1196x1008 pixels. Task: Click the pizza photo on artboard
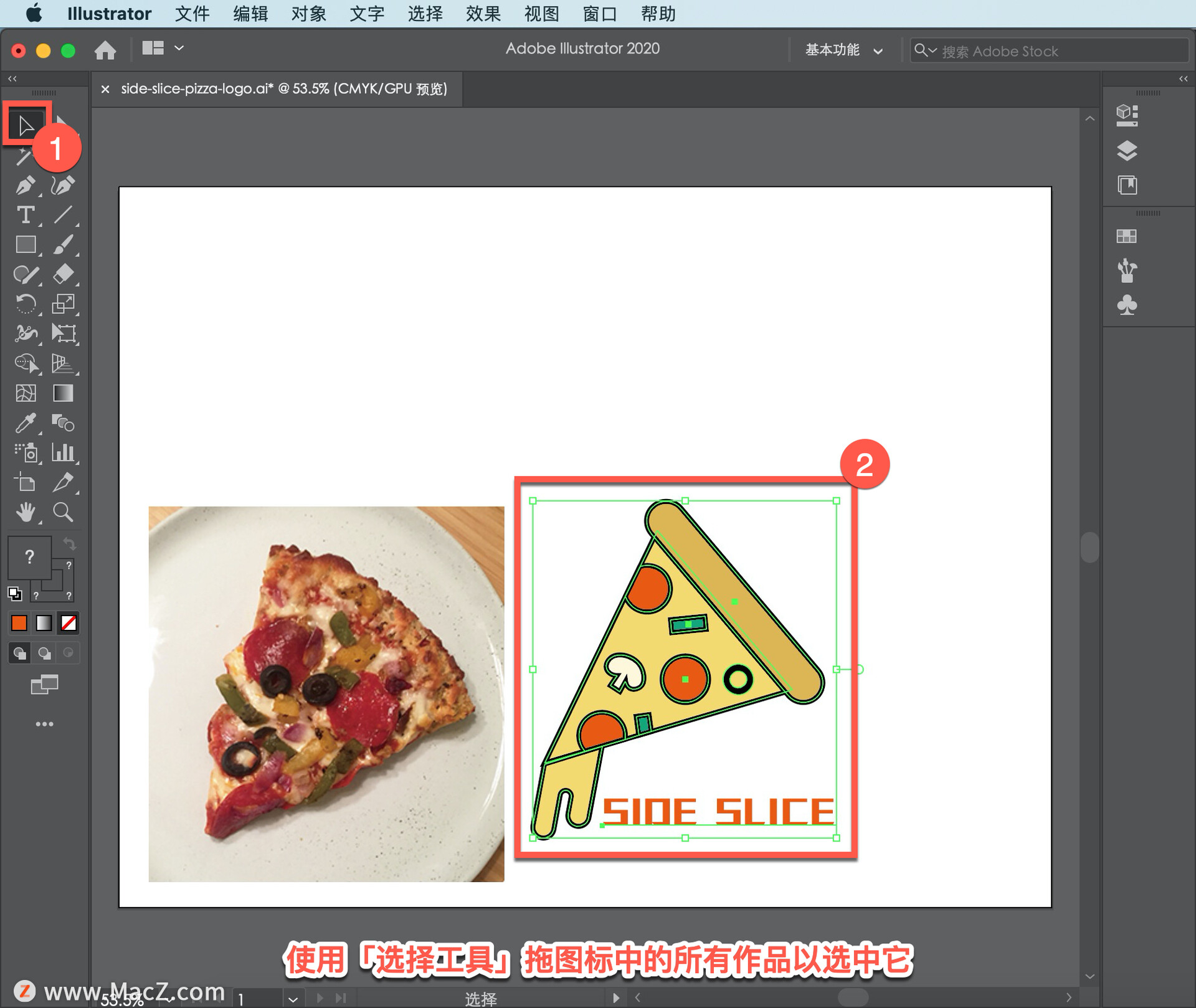[326, 693]
